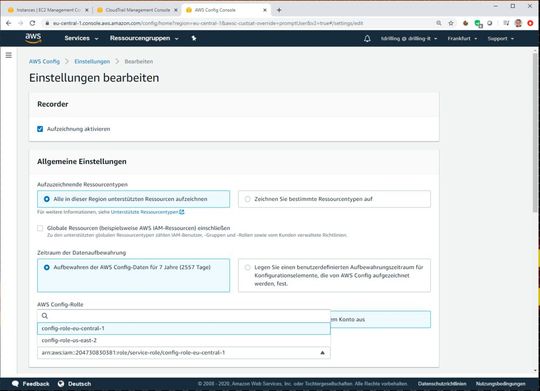540x391 pixels.
Task: Click the Feedback button in footer
Action: point(30,383)
